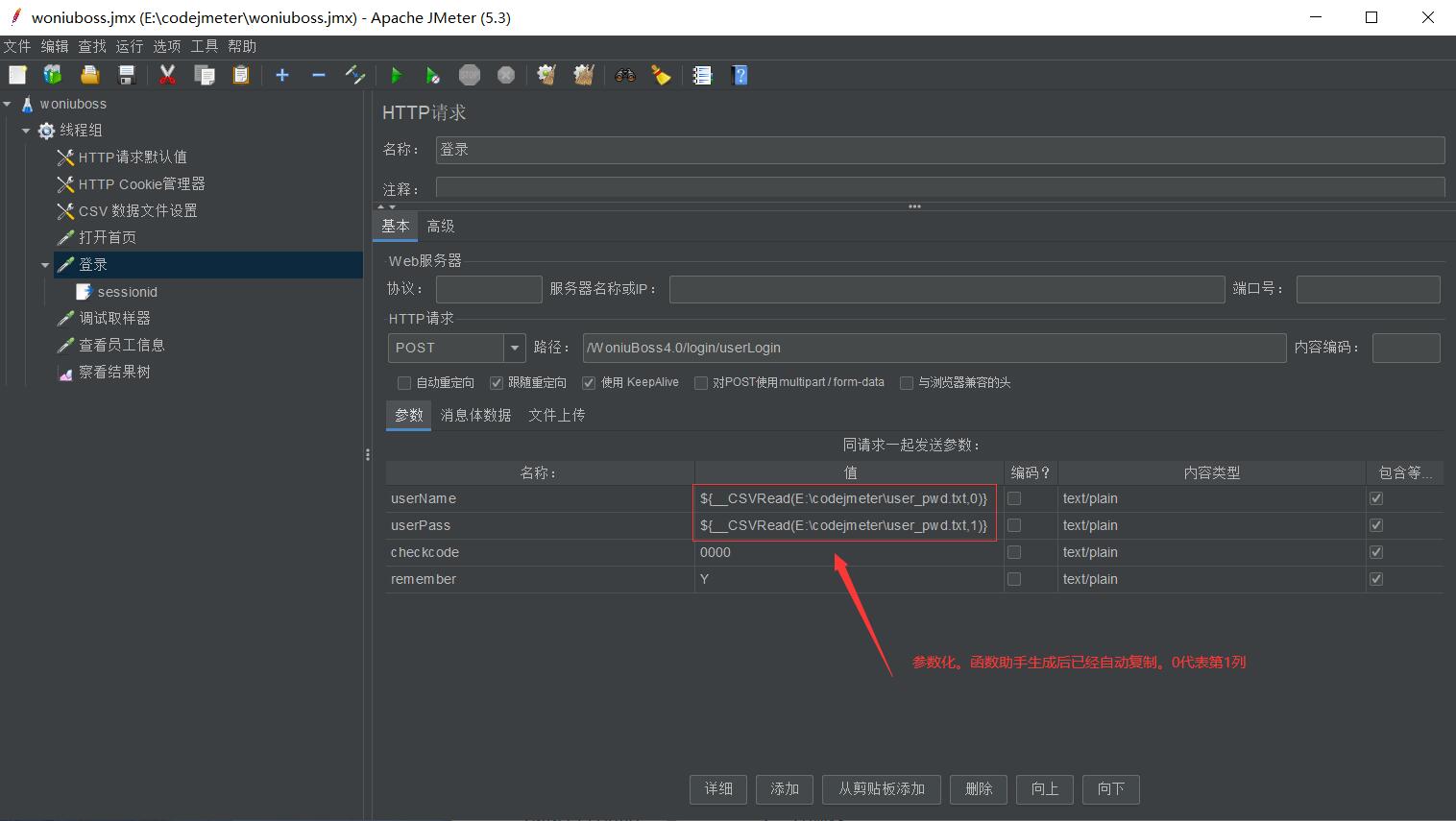Click the Stop test icon
Viewport: 1456px width, 821px height.
coord(469,75)
